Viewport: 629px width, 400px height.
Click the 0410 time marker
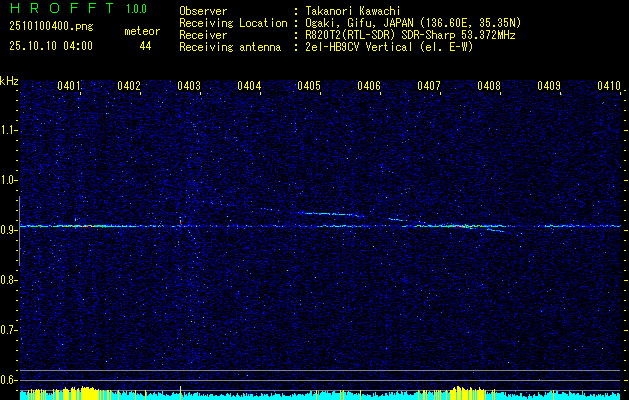(x=609, y=85)
